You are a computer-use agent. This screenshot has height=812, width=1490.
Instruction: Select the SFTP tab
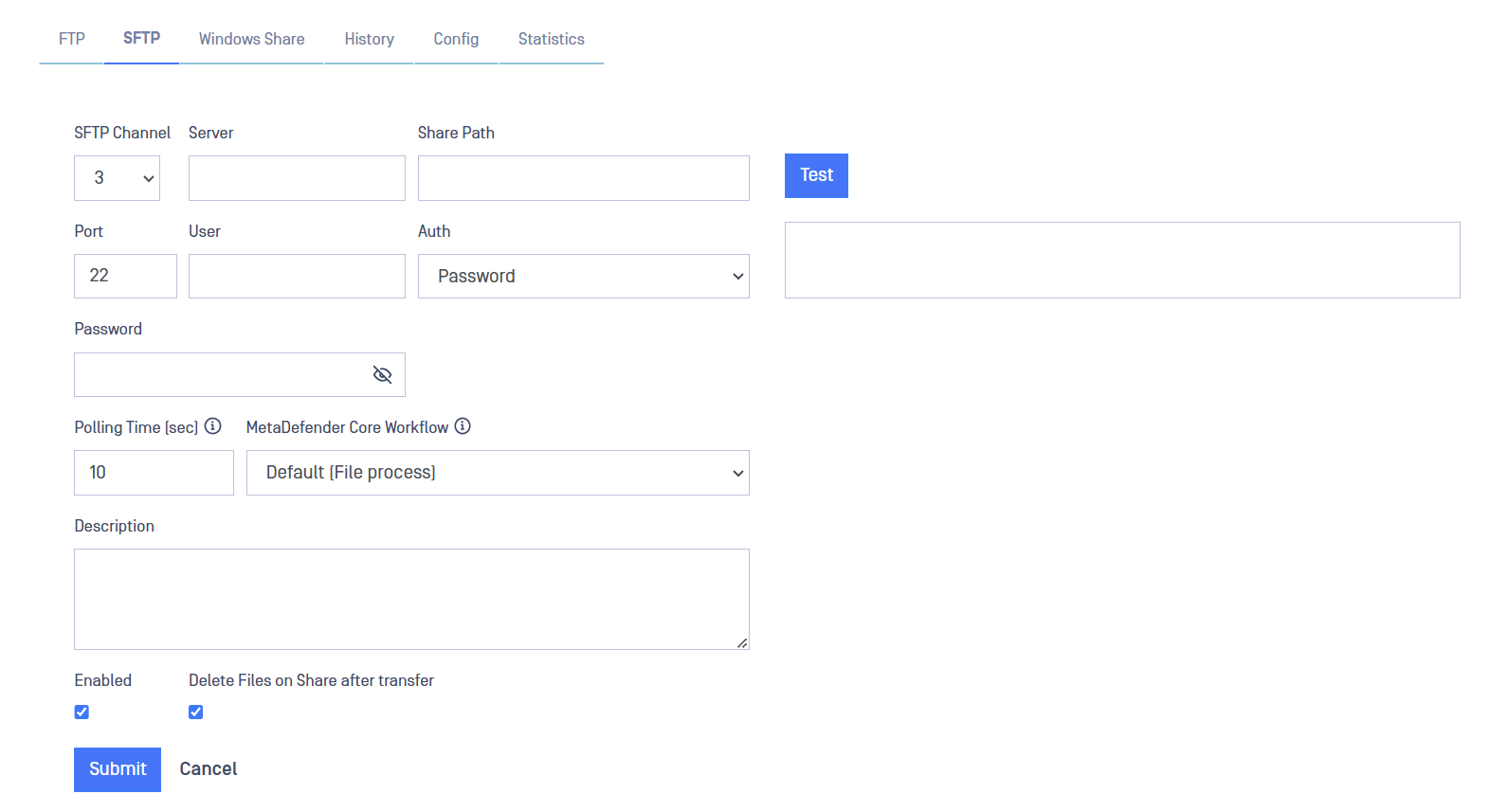tap(141, 38)
